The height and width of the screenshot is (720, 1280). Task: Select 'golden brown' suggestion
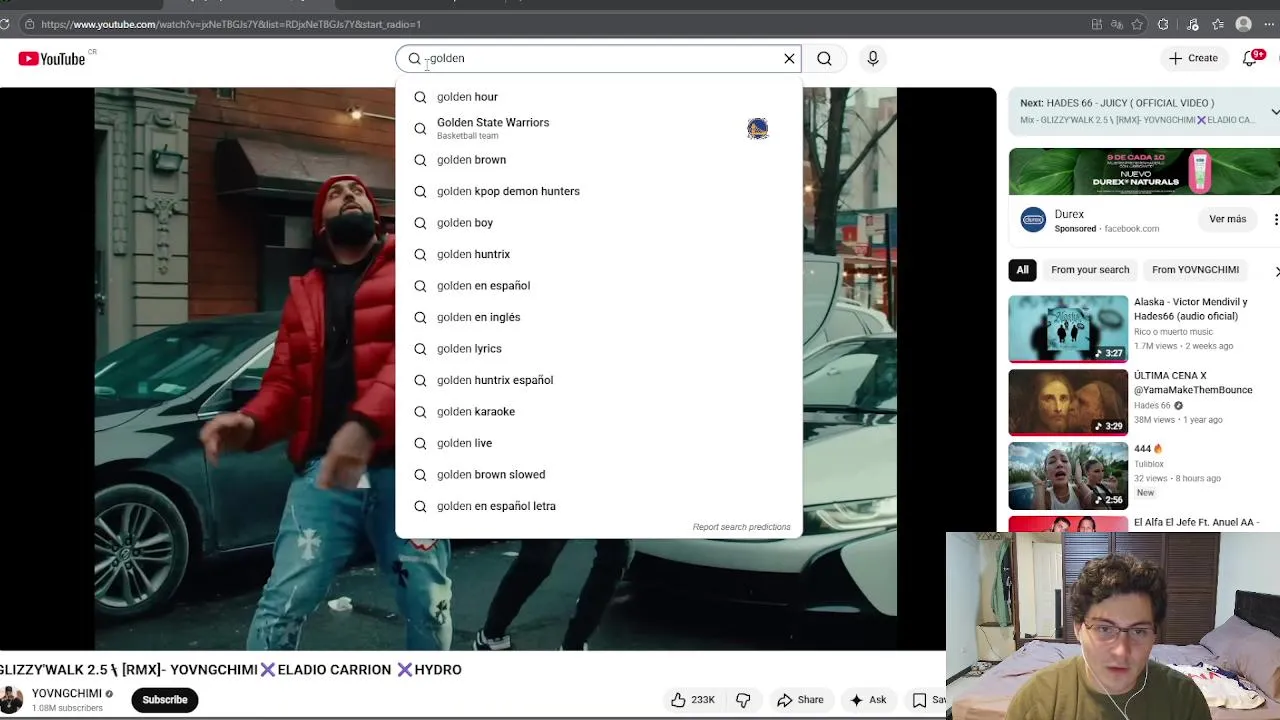click(x=598, y=160)
